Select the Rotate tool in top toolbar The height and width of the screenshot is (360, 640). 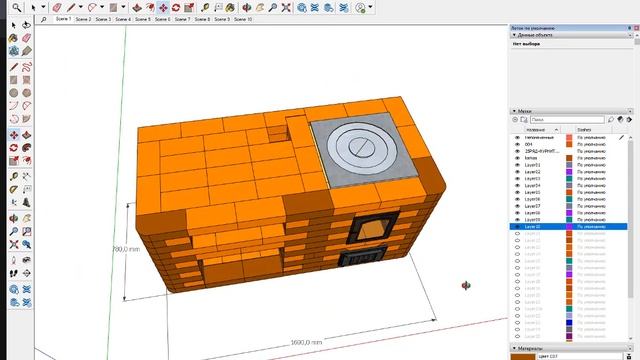pyautogui.click(x=176, y=7)
